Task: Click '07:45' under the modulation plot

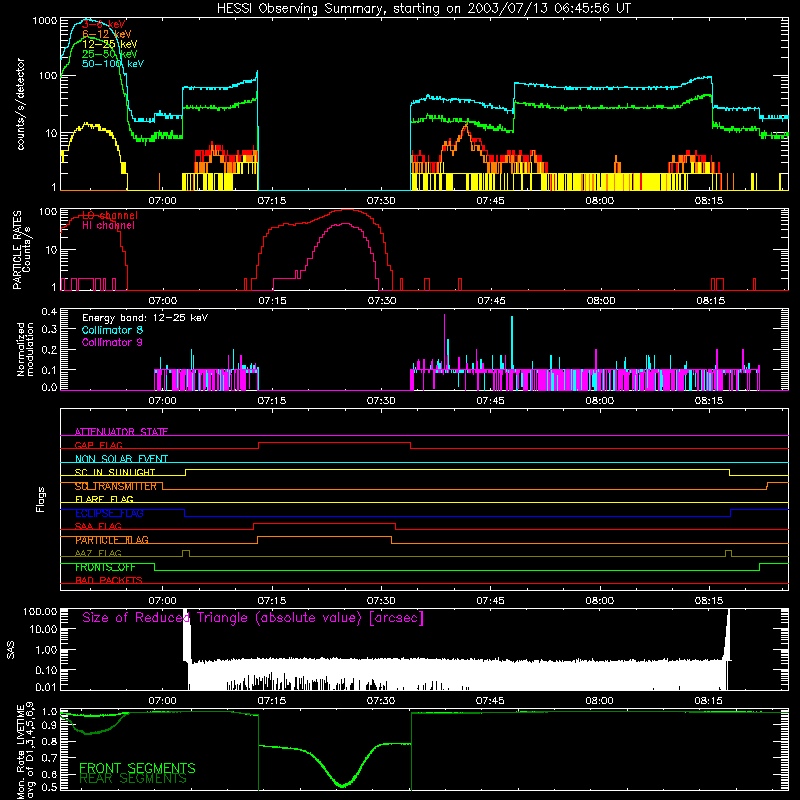Action: pos(490,401)
